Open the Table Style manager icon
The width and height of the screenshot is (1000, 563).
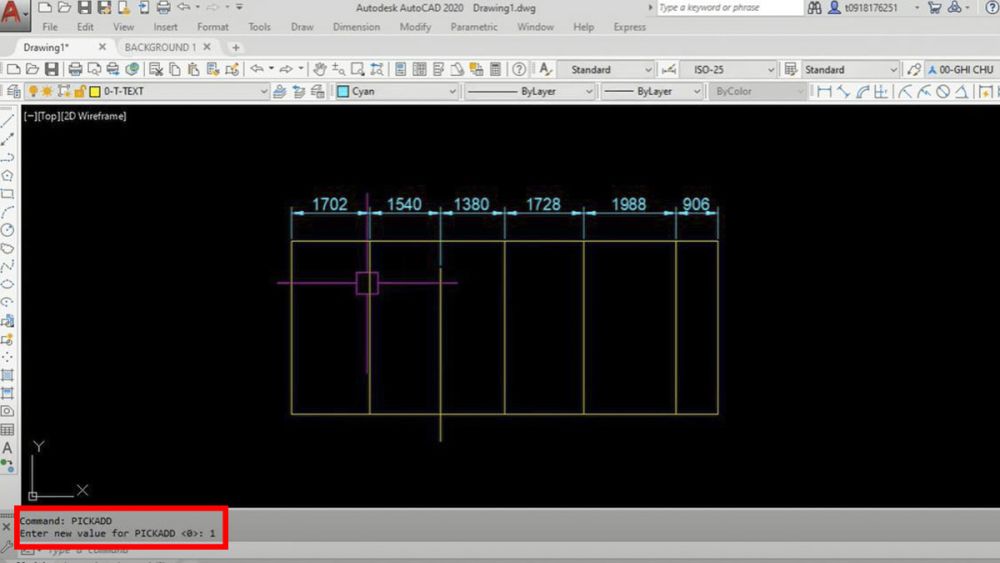[x=791, y=69]
